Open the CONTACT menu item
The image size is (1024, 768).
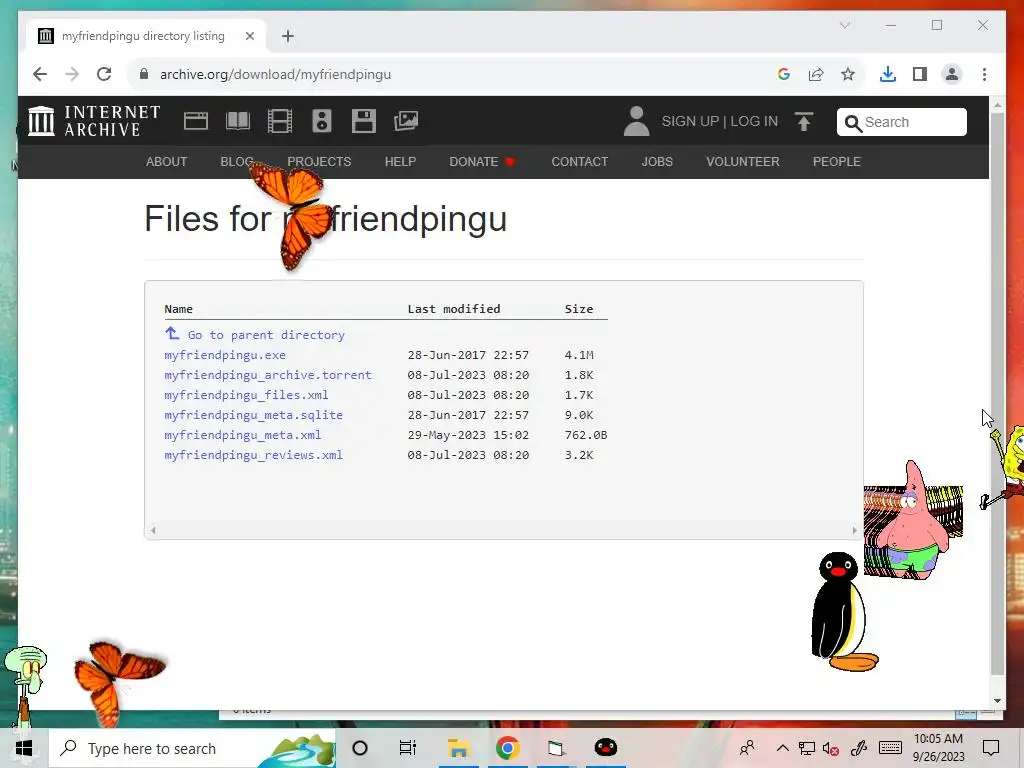[x=579, y=161]
